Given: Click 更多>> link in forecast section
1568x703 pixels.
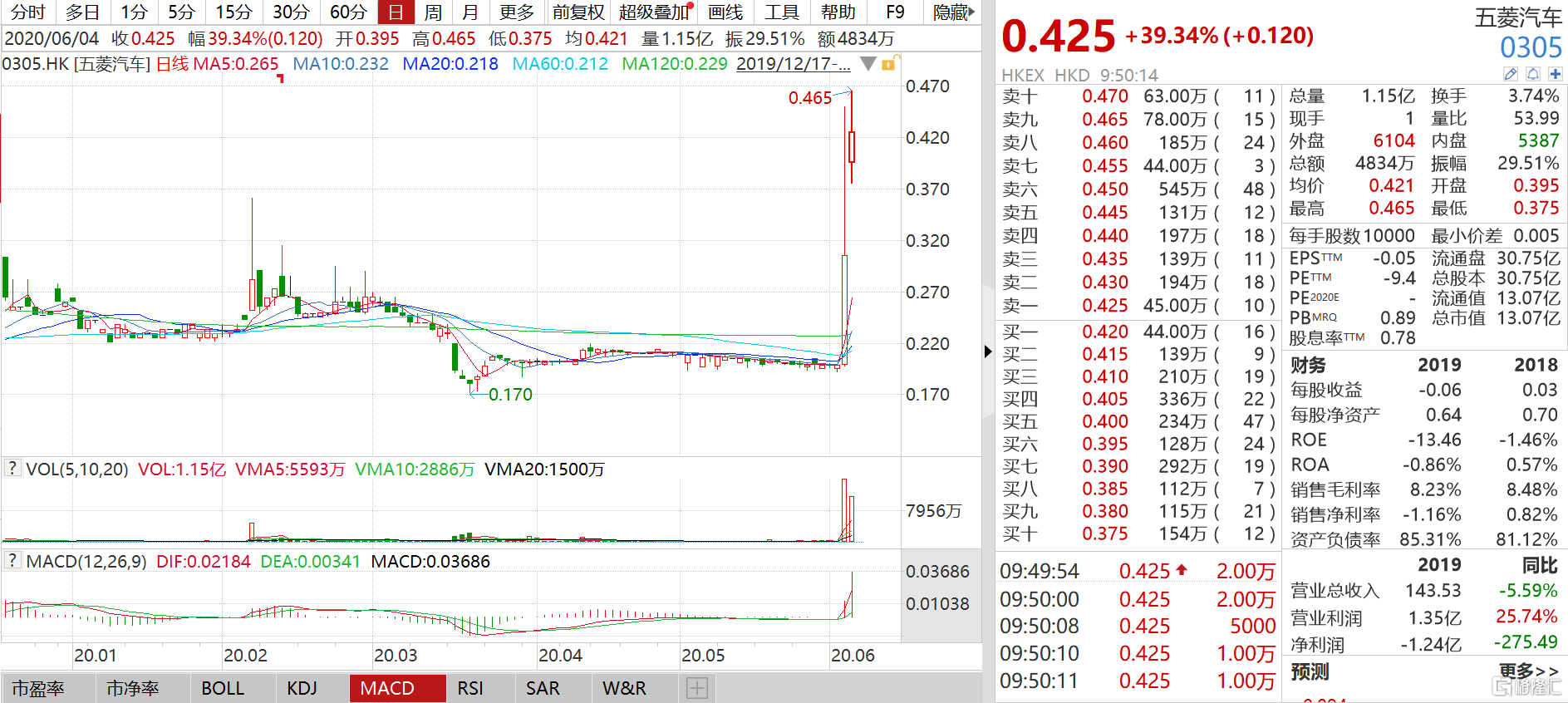Looking at the screenshot, I should point(1528,671).
